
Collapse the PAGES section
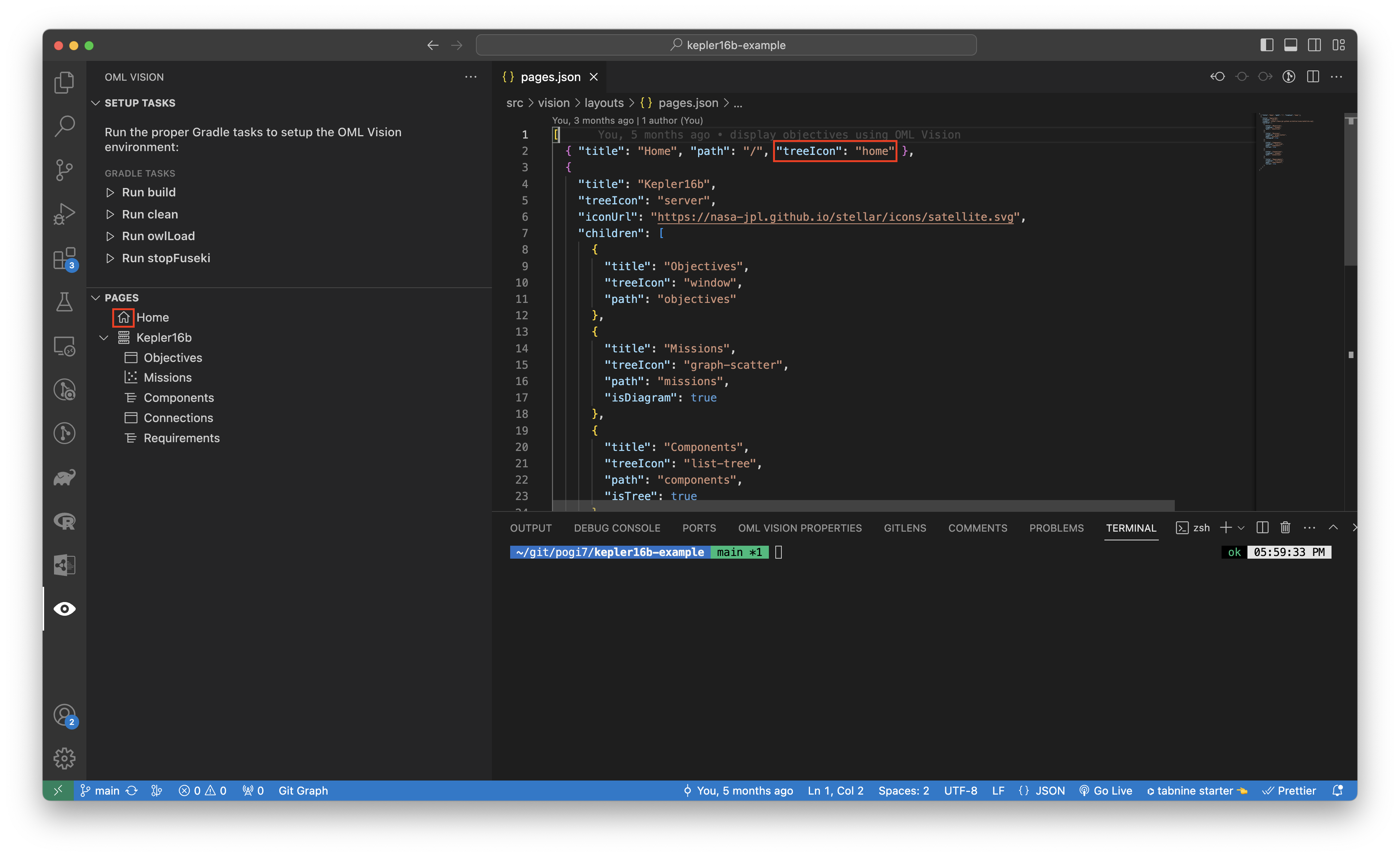point(95,298)
